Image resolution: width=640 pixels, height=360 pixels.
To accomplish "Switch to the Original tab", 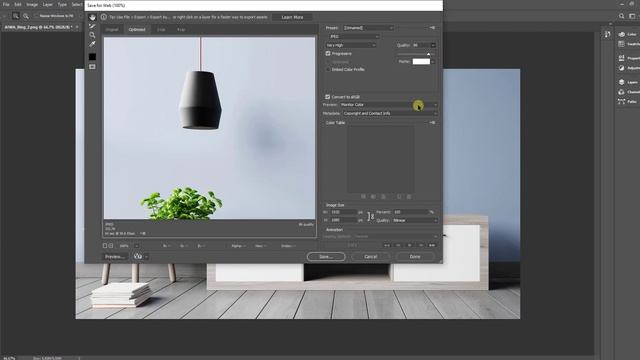I will 111,29.
